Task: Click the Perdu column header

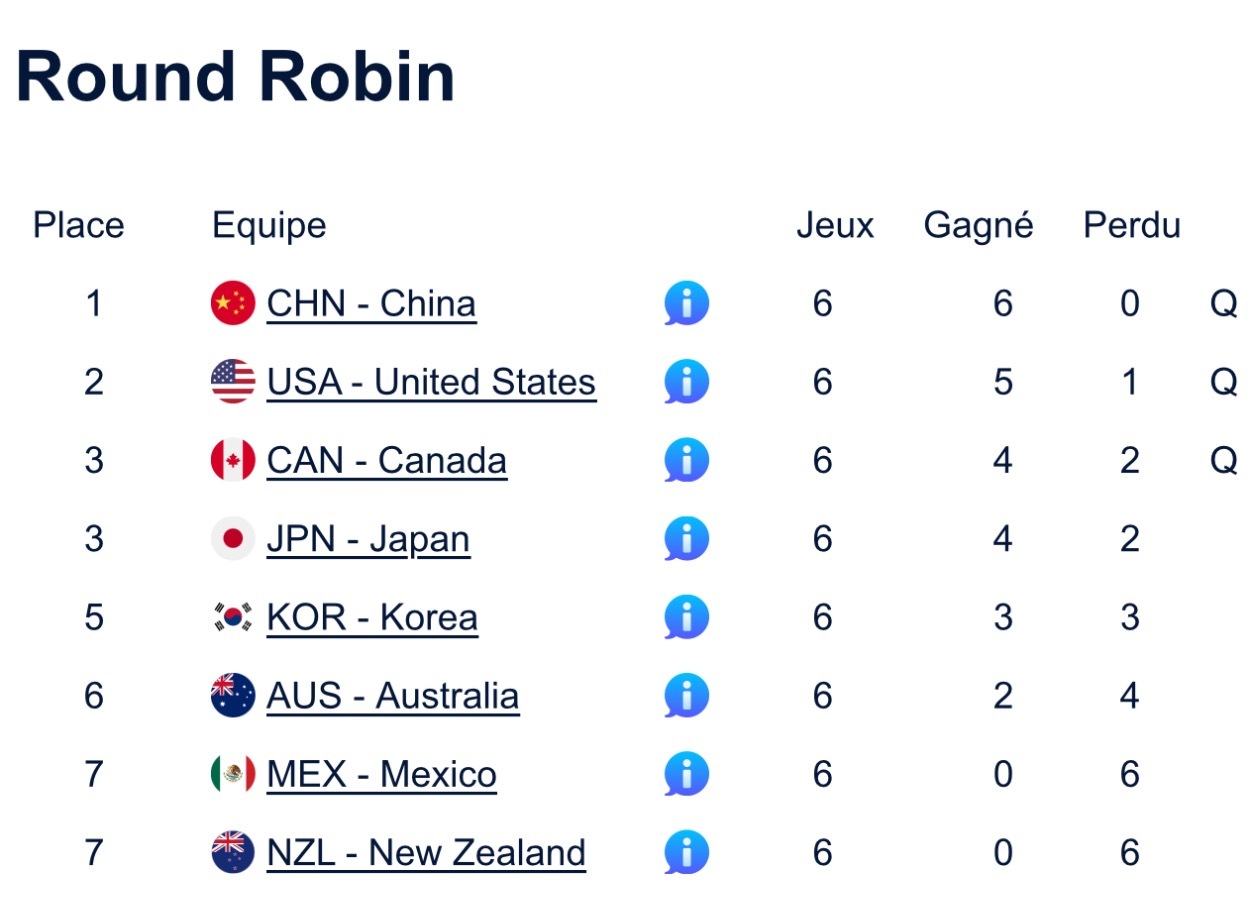Action: [1131, 226]
